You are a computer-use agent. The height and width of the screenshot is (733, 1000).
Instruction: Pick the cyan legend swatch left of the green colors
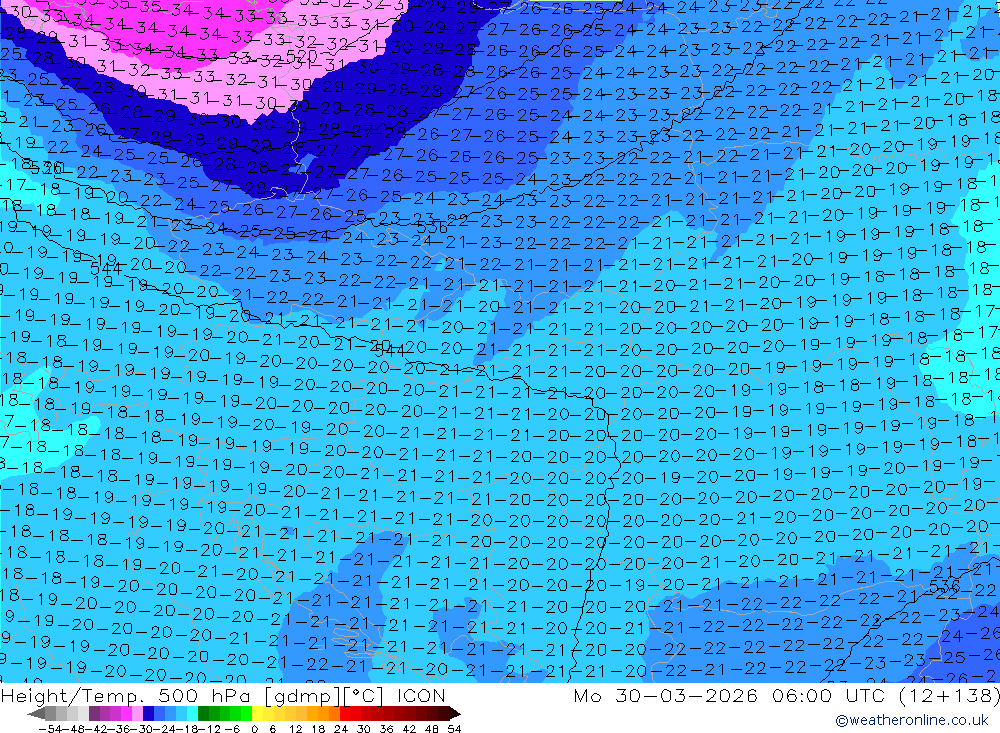pos(192,713)
